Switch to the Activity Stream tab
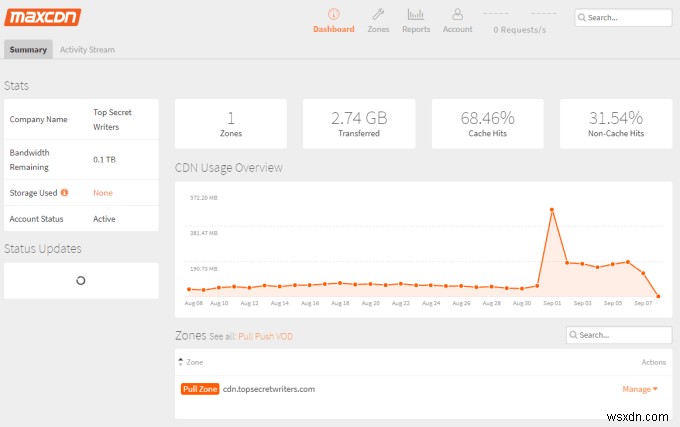The height and width of the screenshot is (427, 680). pos(87,49)
